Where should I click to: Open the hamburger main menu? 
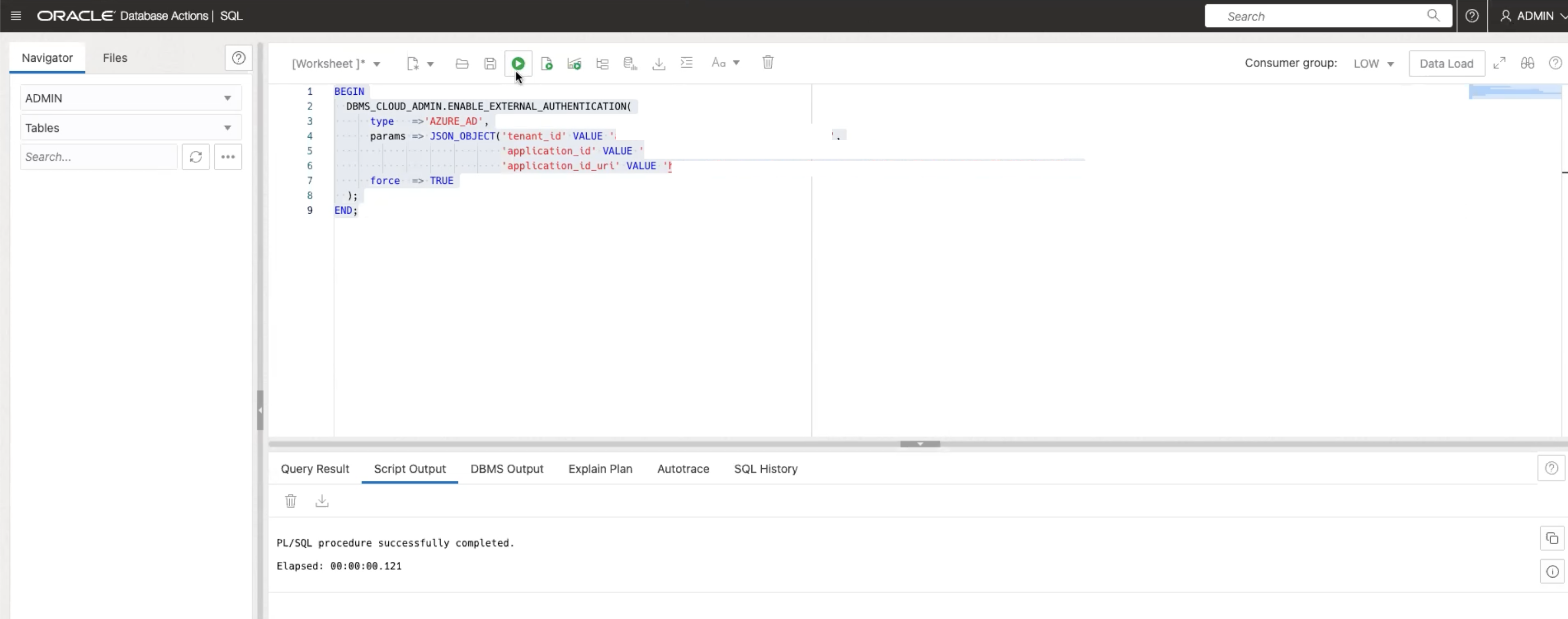pos(16,16)
